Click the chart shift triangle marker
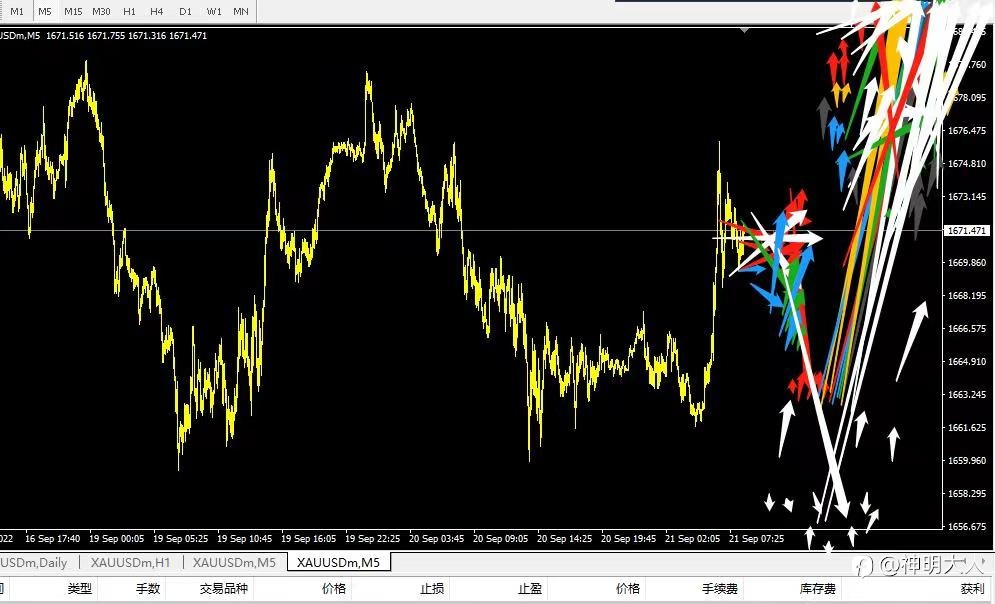Viewport: 995px width, 604px height. point(744,30)
